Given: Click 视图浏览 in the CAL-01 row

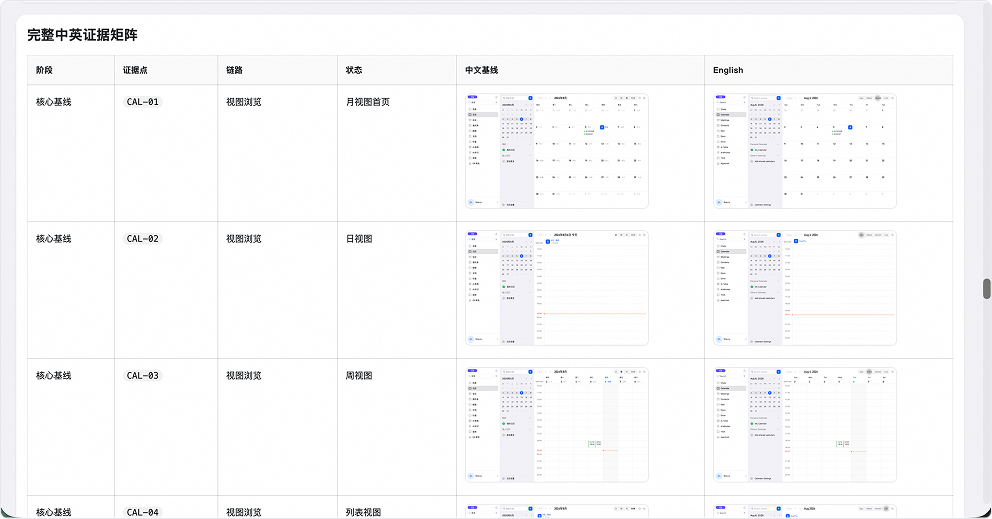Looking at the screenshot, I should [x=244, y=102].
